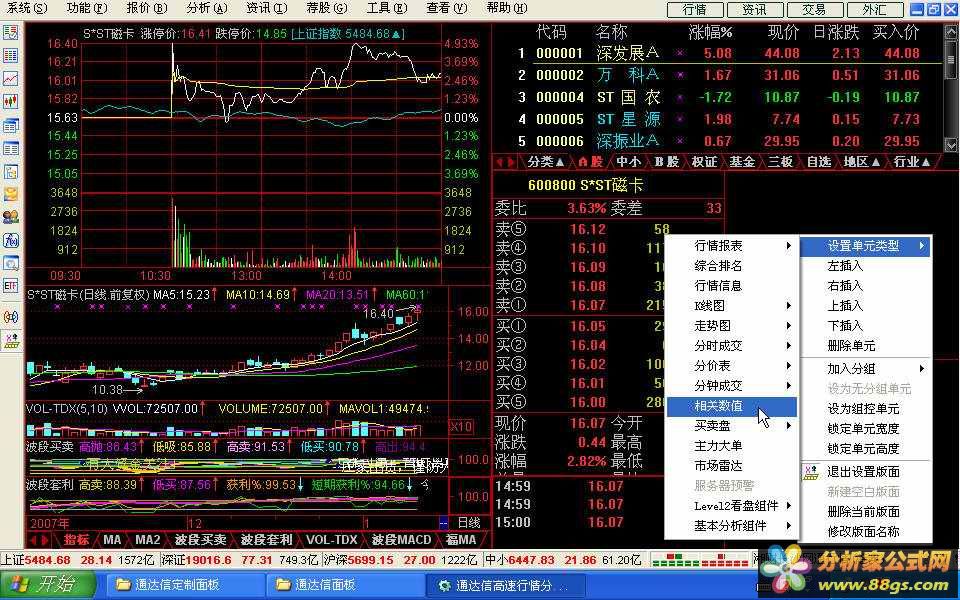Click the red arrows left of 指标 tab

[40, 540]
